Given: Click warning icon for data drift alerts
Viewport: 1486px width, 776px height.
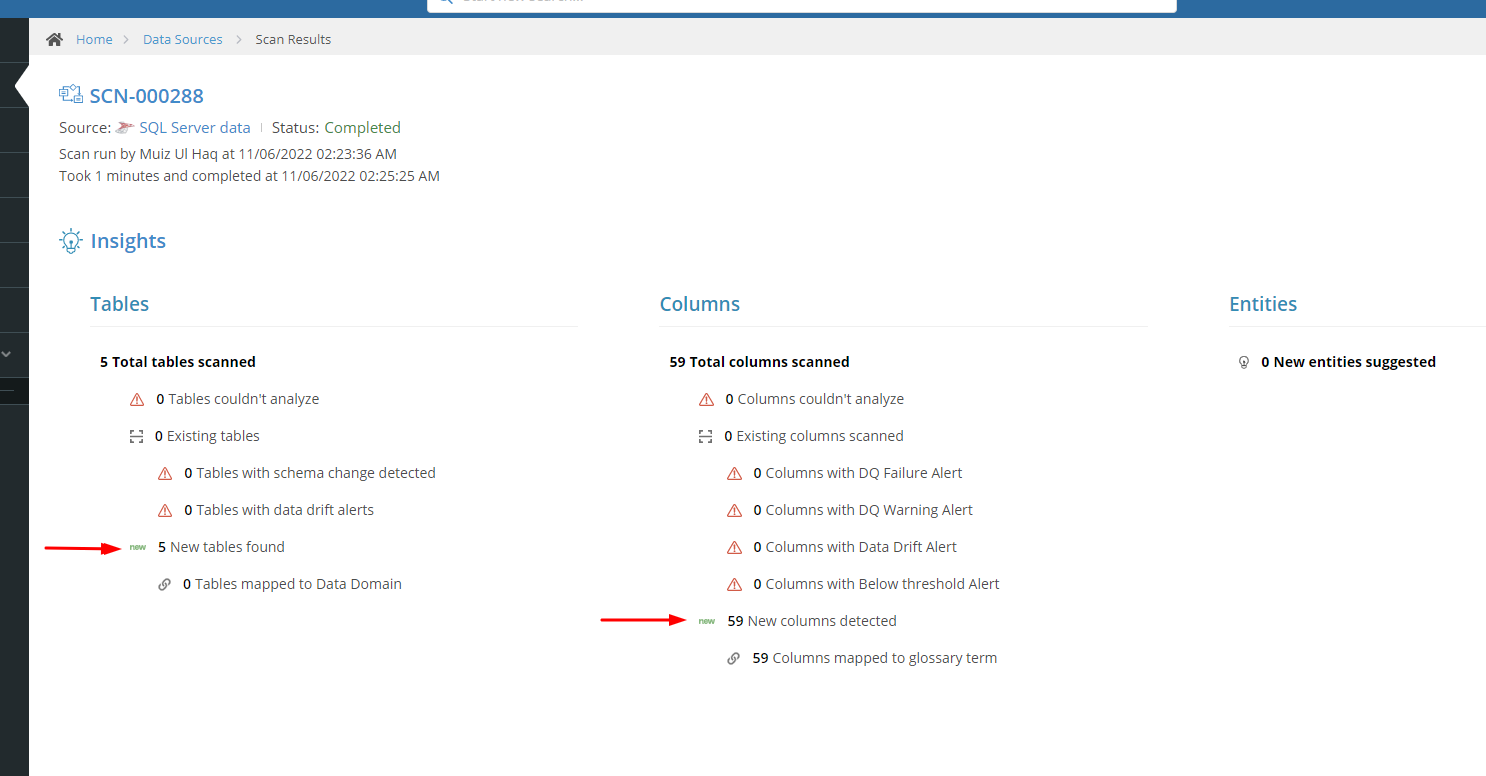Looking at the screenshot, I should point(165,510).
